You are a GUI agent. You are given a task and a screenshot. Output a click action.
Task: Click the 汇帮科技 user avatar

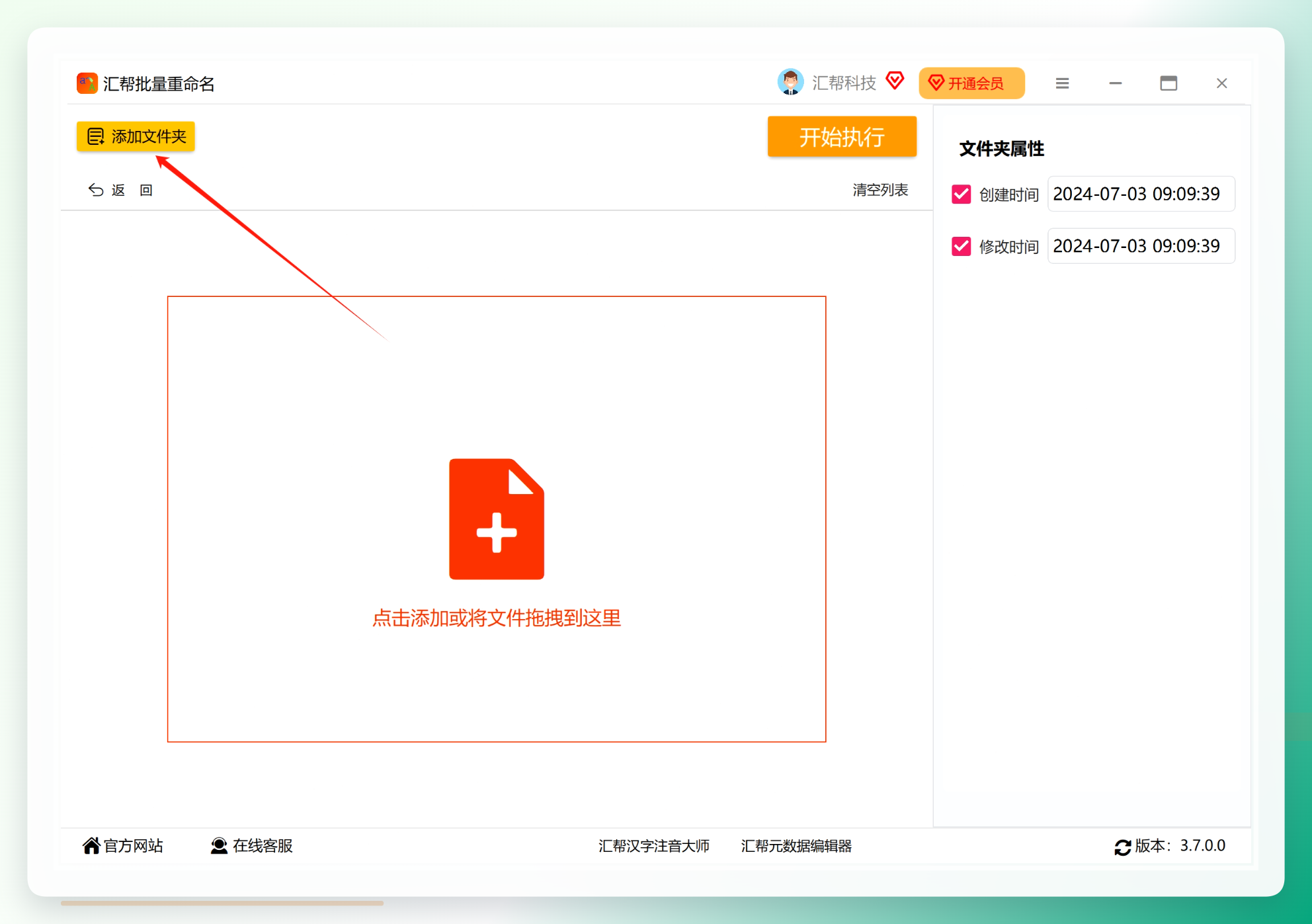790,83
